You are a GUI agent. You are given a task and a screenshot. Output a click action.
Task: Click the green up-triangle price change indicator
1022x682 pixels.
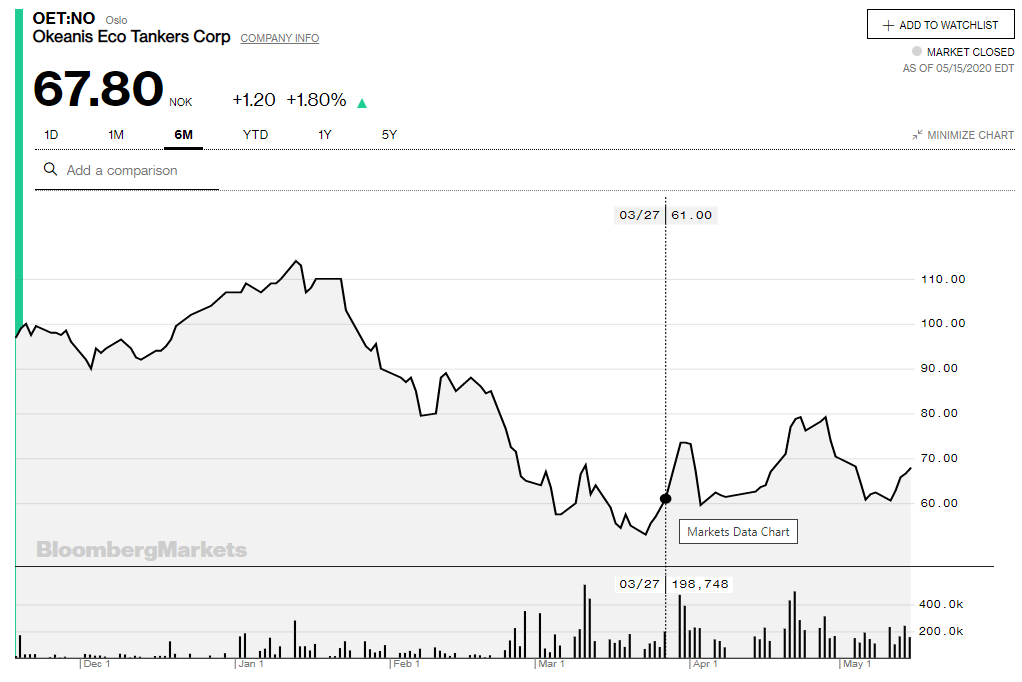(361, 102)
